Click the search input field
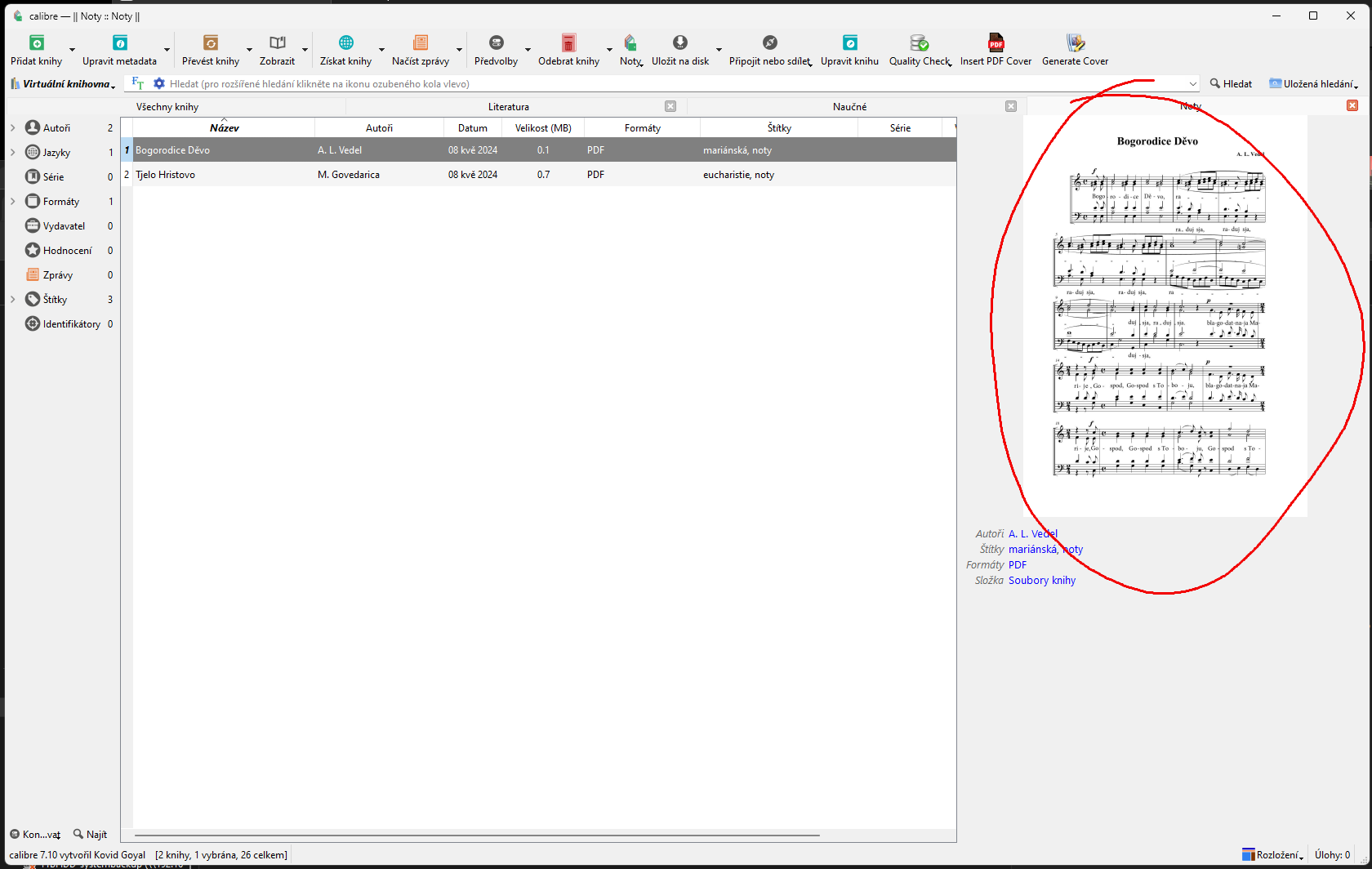Viewport: 1372px width, 869px height. point(676,83)
